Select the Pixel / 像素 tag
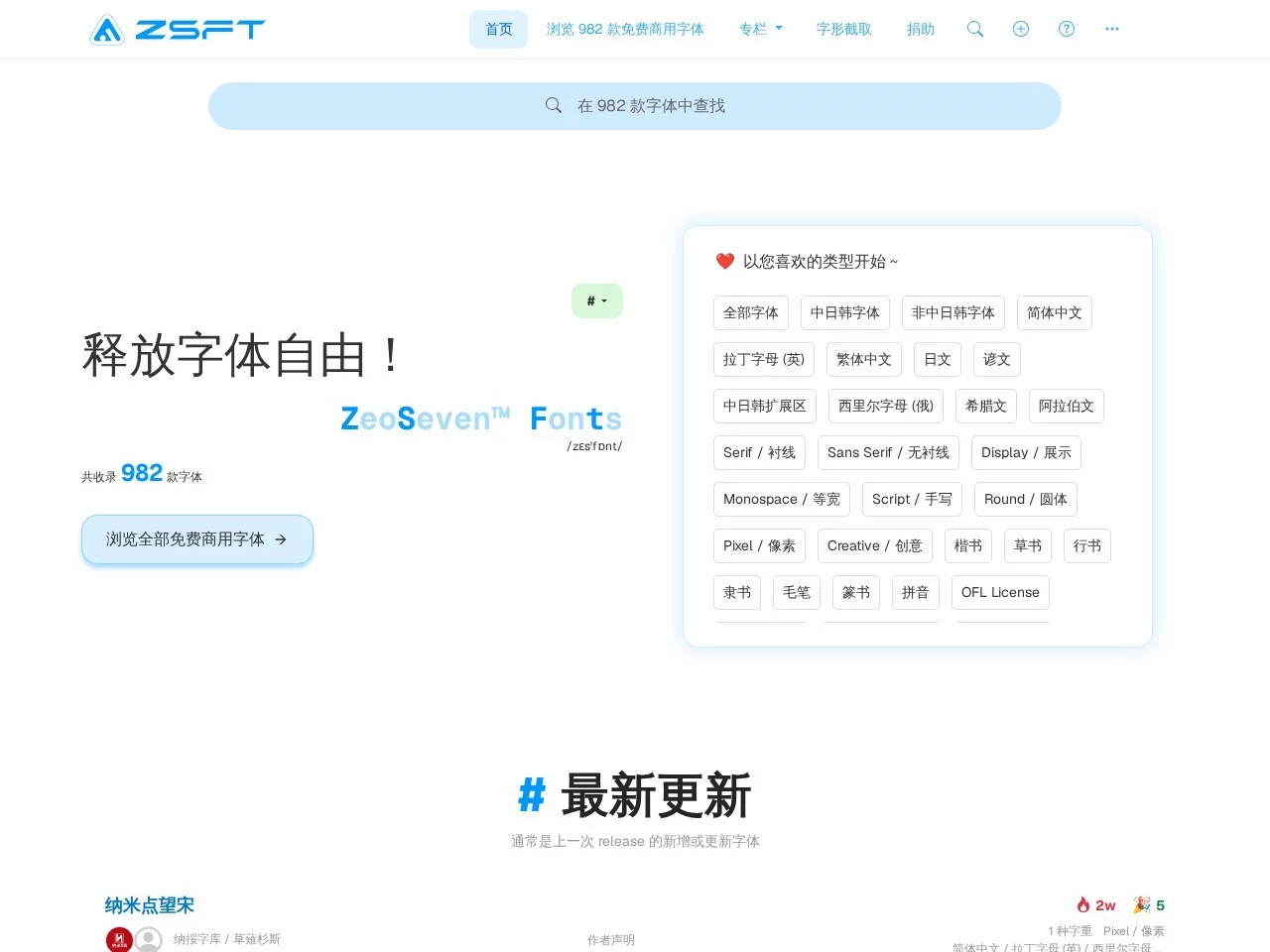The width and height of the screenshot is (1270, 952). pos(759,546)
